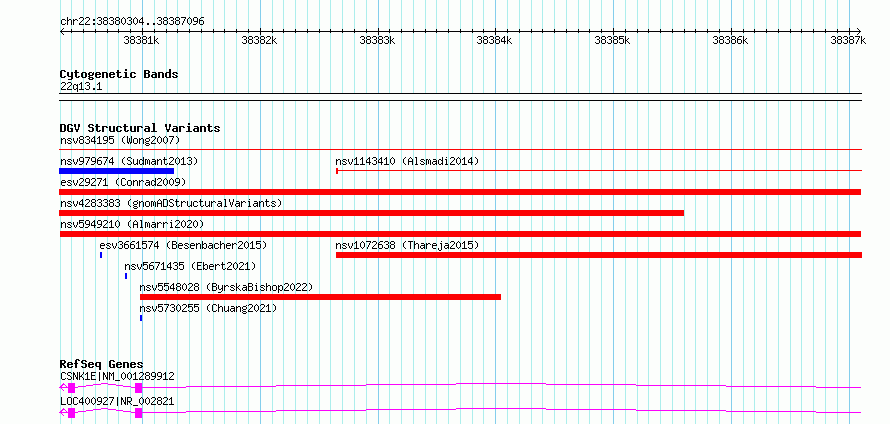890x424 pixels.
Task: Select the nsv5949210 Almarri2020 red bar
Action: (x=460, y=234)
